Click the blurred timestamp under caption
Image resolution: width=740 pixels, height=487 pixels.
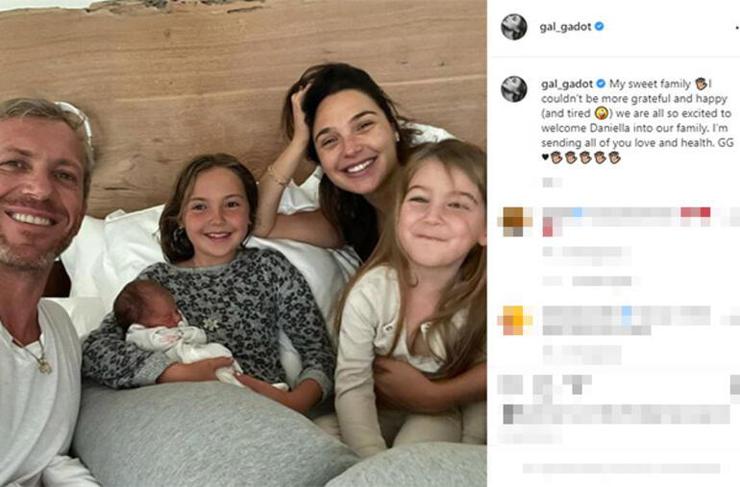coord(551,182)
